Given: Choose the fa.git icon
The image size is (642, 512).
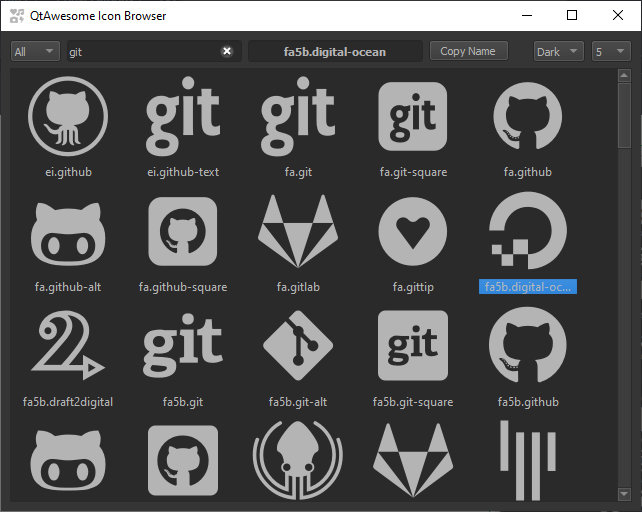Looking at the screenshot, I should pyautogui.click(x=298, y=116).
